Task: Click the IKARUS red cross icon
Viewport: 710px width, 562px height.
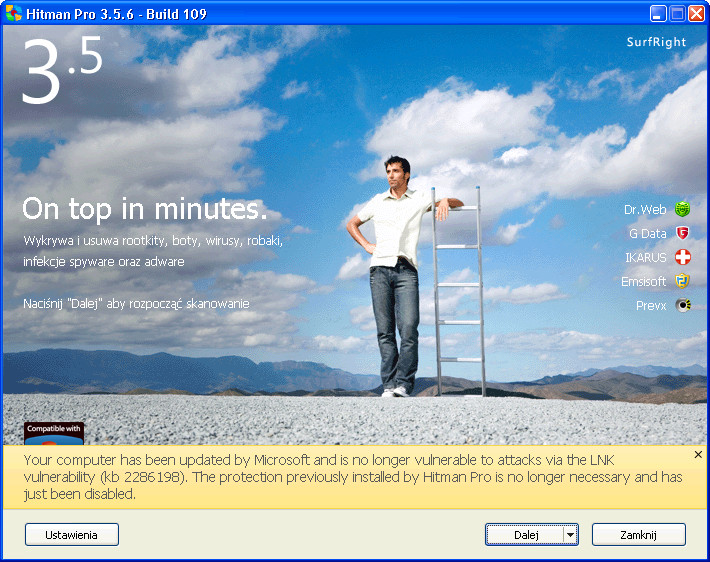Action: coord(683,257)
